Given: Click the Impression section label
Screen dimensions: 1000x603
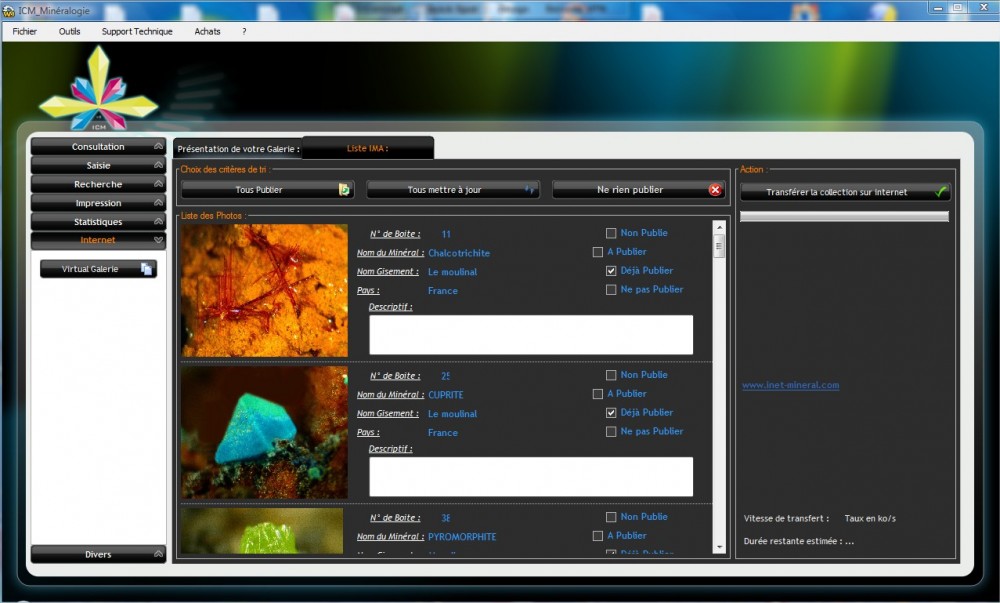Looking at the screenshot, I should coord(98,203).
